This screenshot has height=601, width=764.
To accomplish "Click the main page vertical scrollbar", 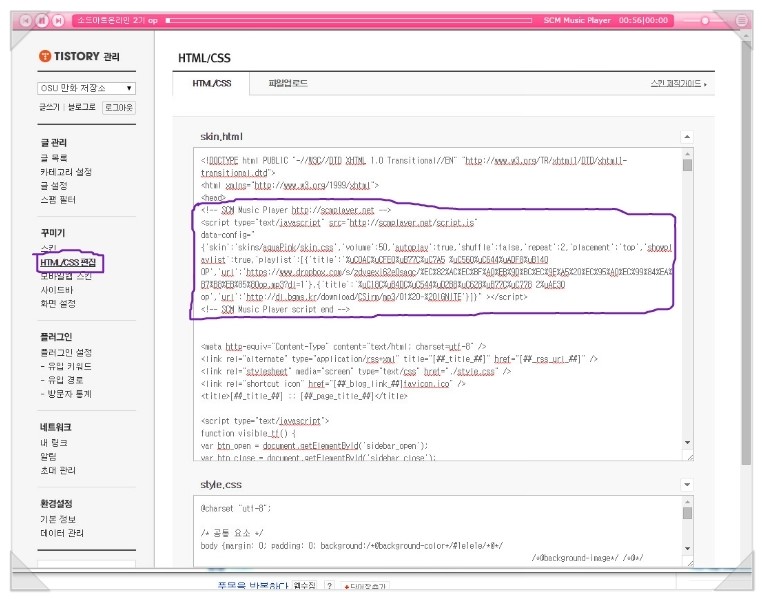I will pyautogui.click(x=746, y=253).
